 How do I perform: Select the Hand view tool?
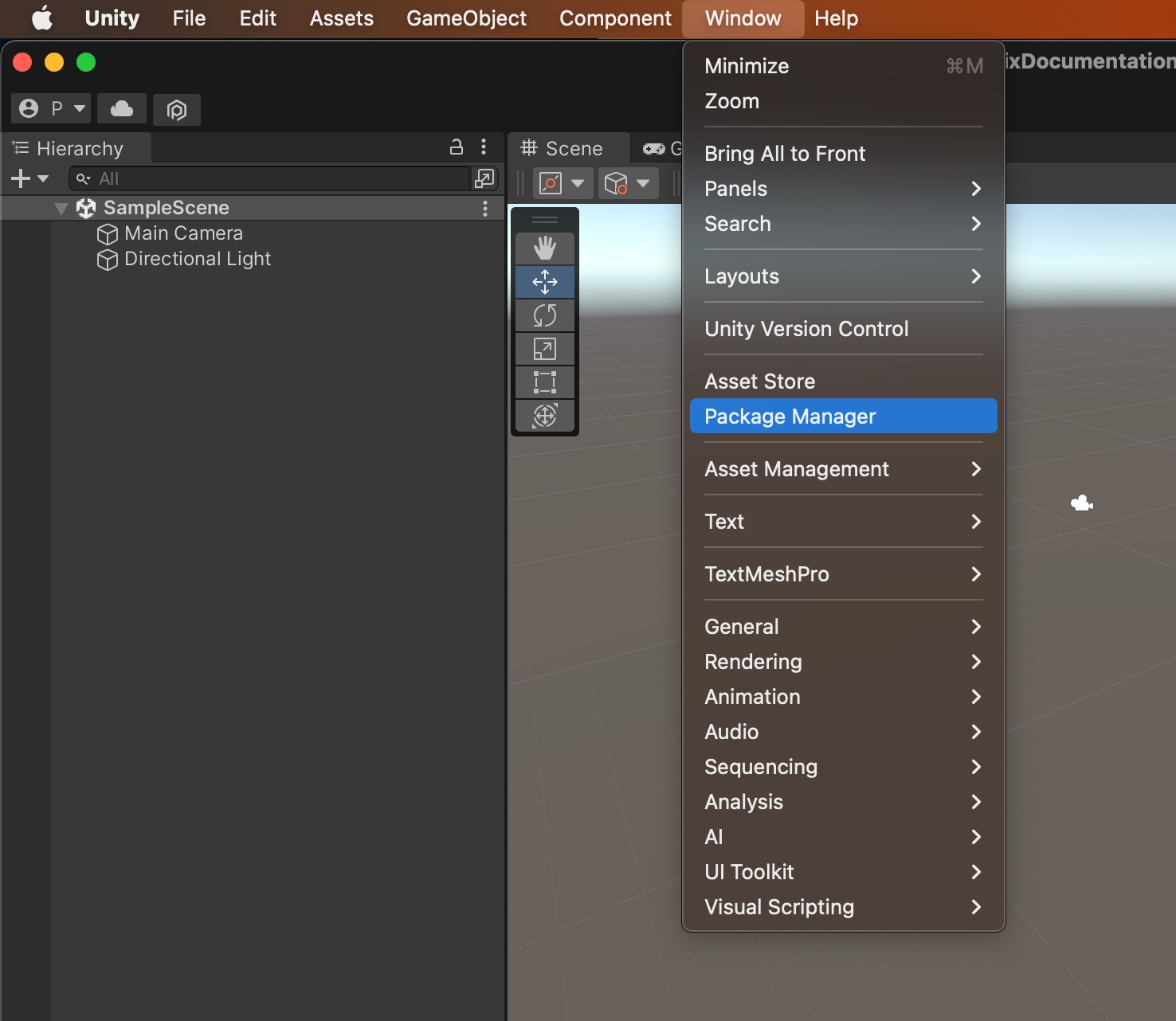tap(545, 248)
